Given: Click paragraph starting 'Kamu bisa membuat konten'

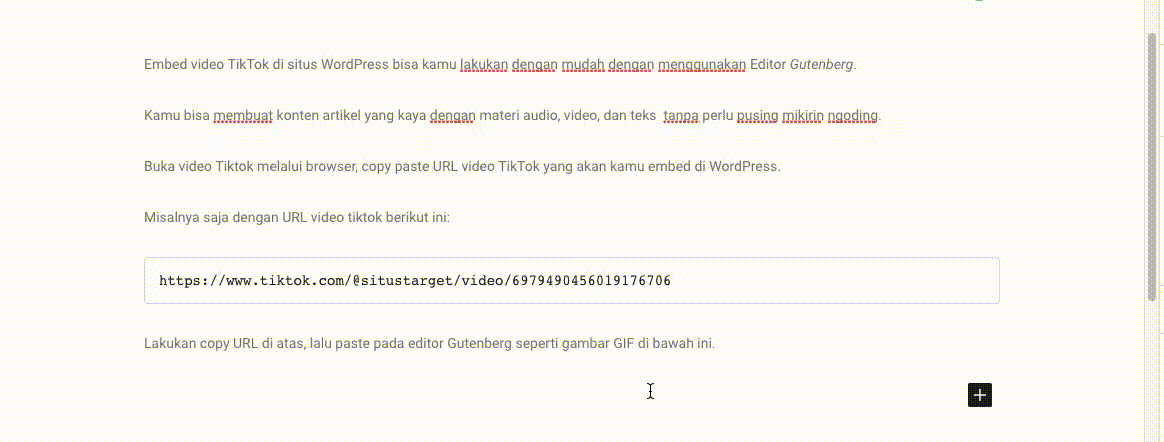Looking at the screenshot, I should [x=512, y=115].
